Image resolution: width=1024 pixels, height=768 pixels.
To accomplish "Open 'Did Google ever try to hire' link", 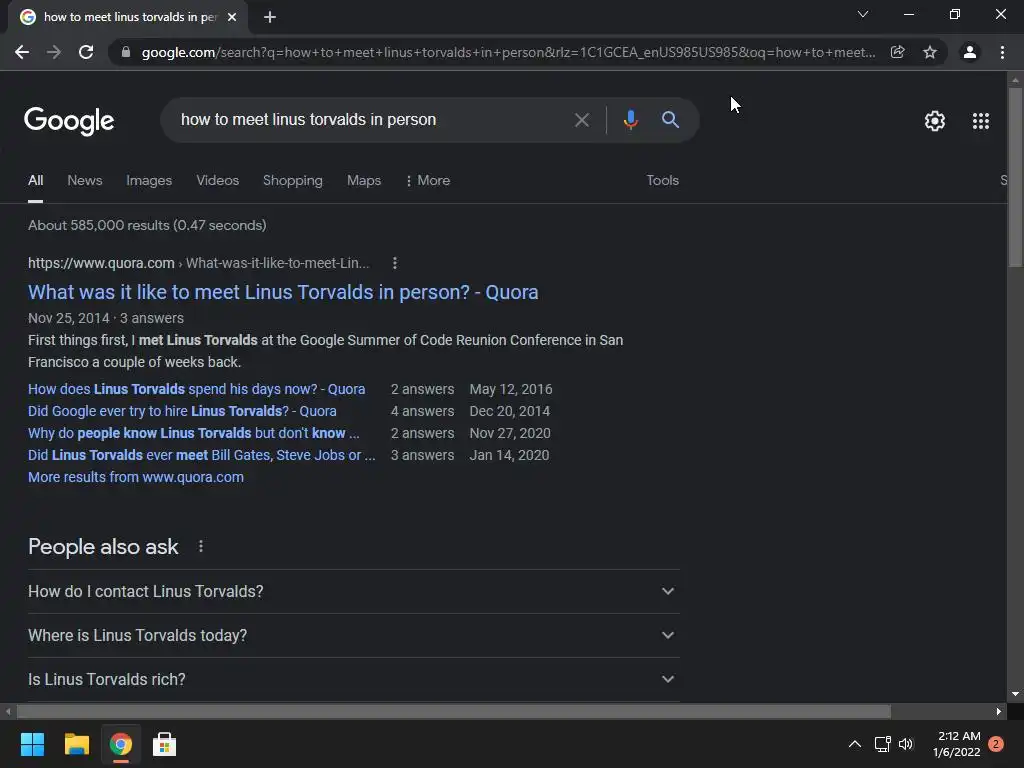I will [x=182, y=411].
